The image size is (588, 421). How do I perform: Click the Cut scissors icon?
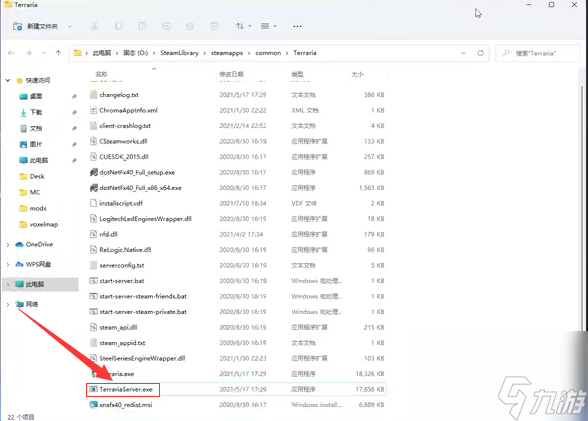click(94, 26)
